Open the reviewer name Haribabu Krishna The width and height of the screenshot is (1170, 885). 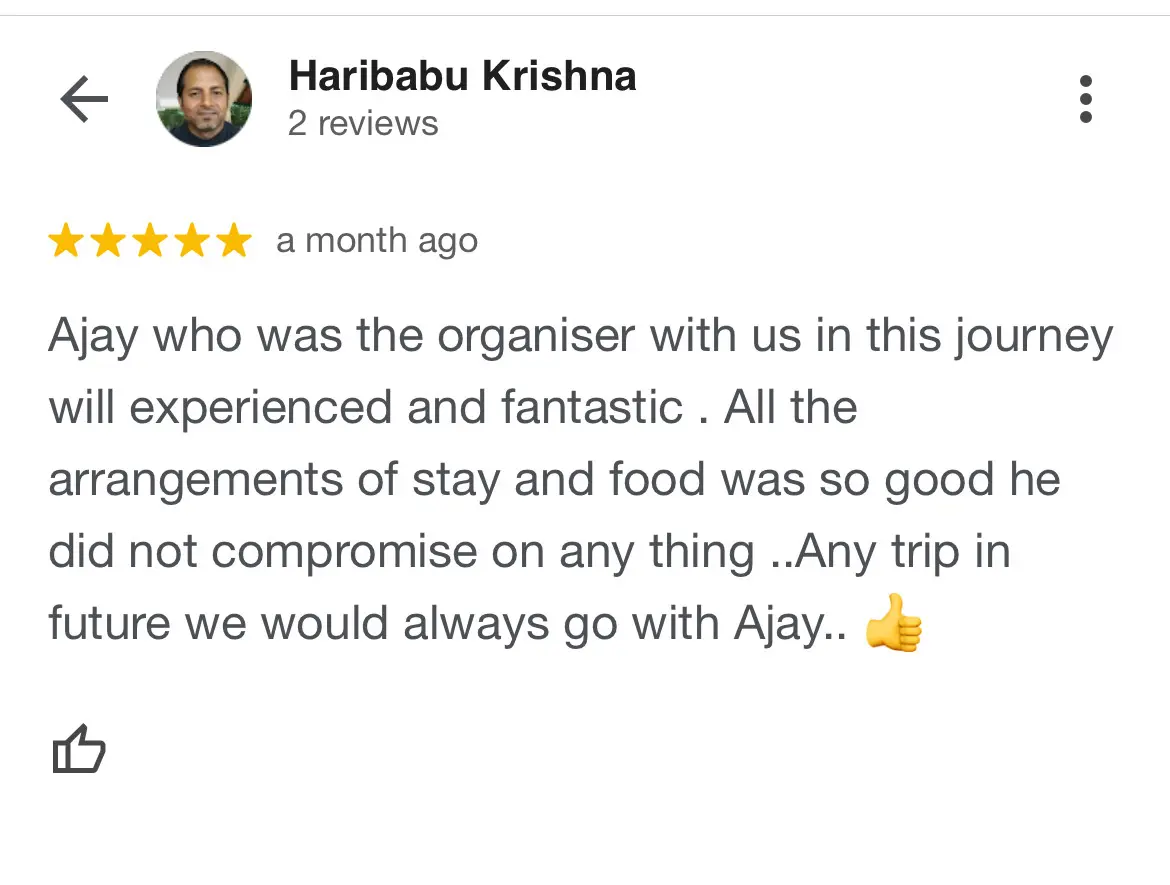coord(463,76)
